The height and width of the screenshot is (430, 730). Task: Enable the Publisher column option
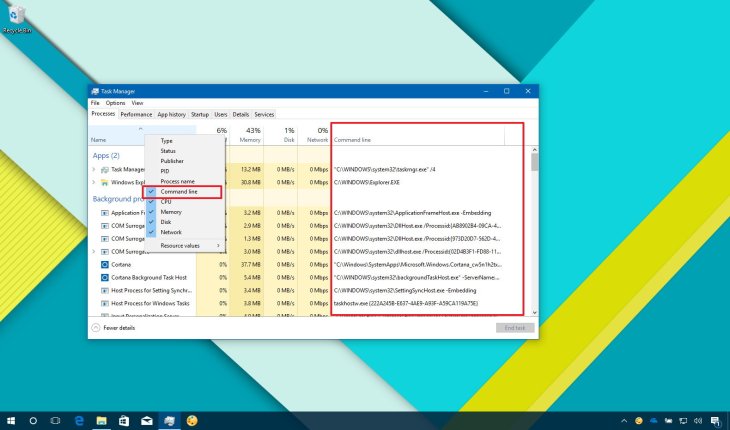pos(185,161)
